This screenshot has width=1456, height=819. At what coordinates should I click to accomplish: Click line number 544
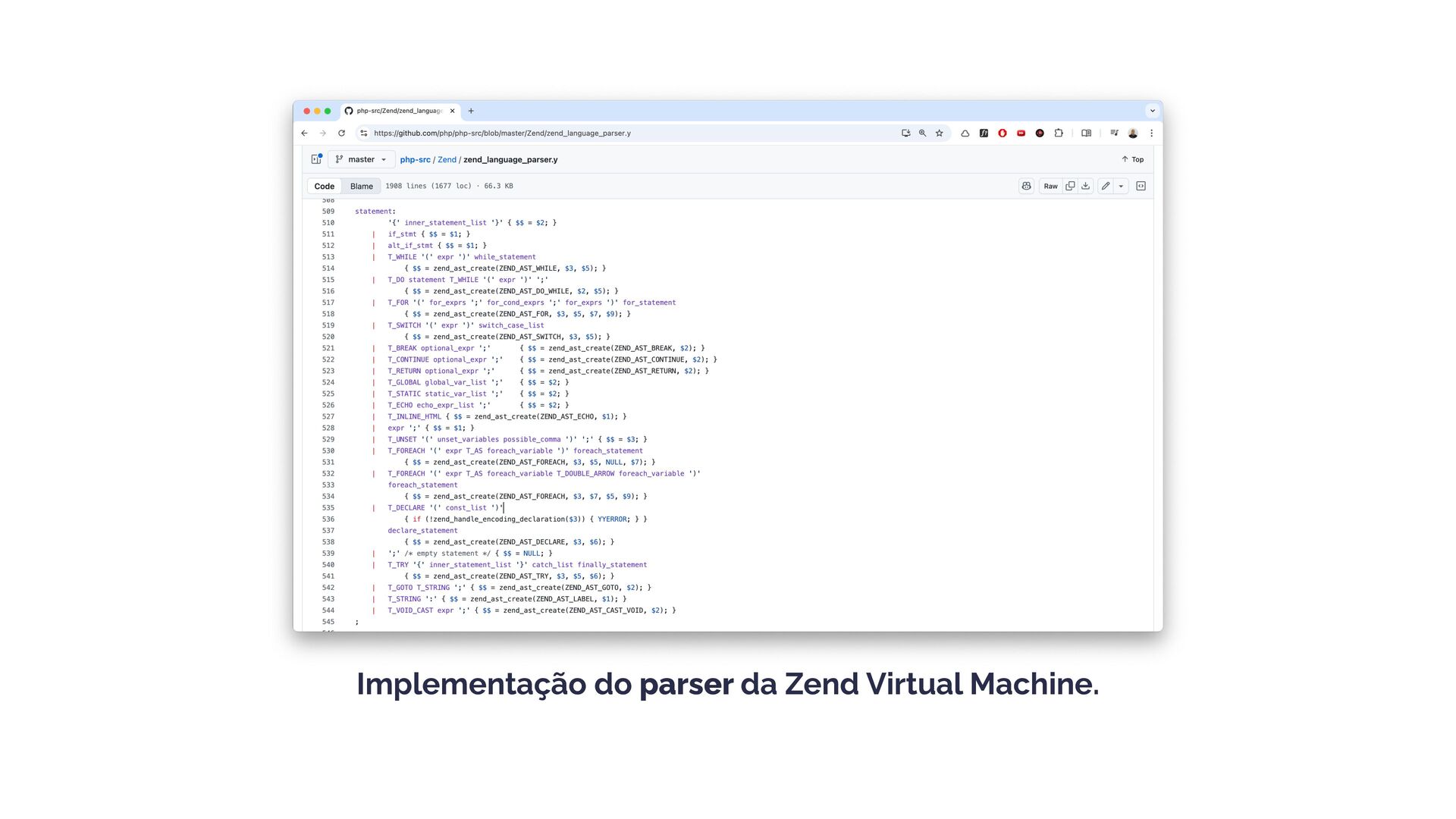point(328,610)
